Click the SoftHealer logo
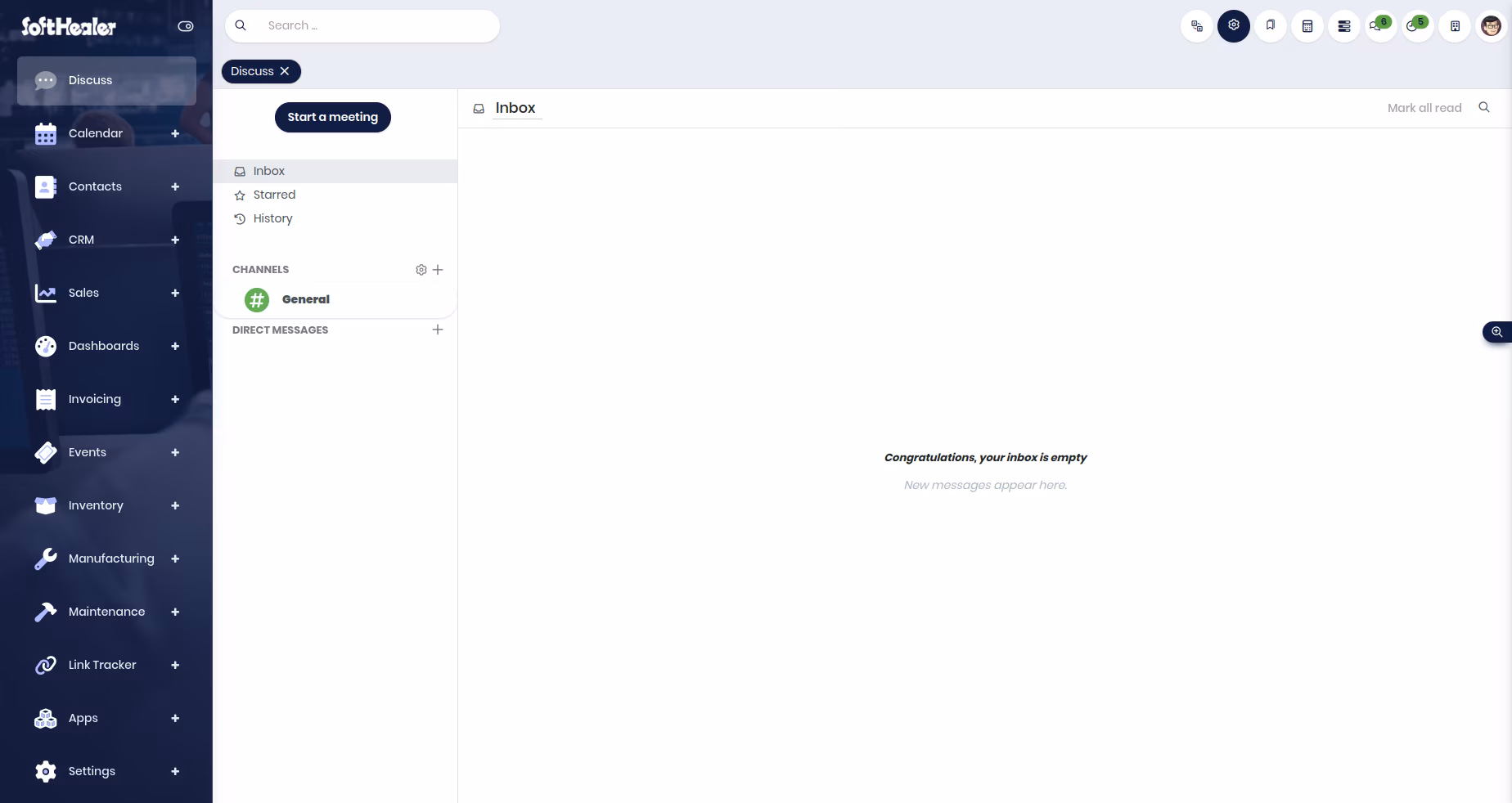 click(x=69, y=26)
